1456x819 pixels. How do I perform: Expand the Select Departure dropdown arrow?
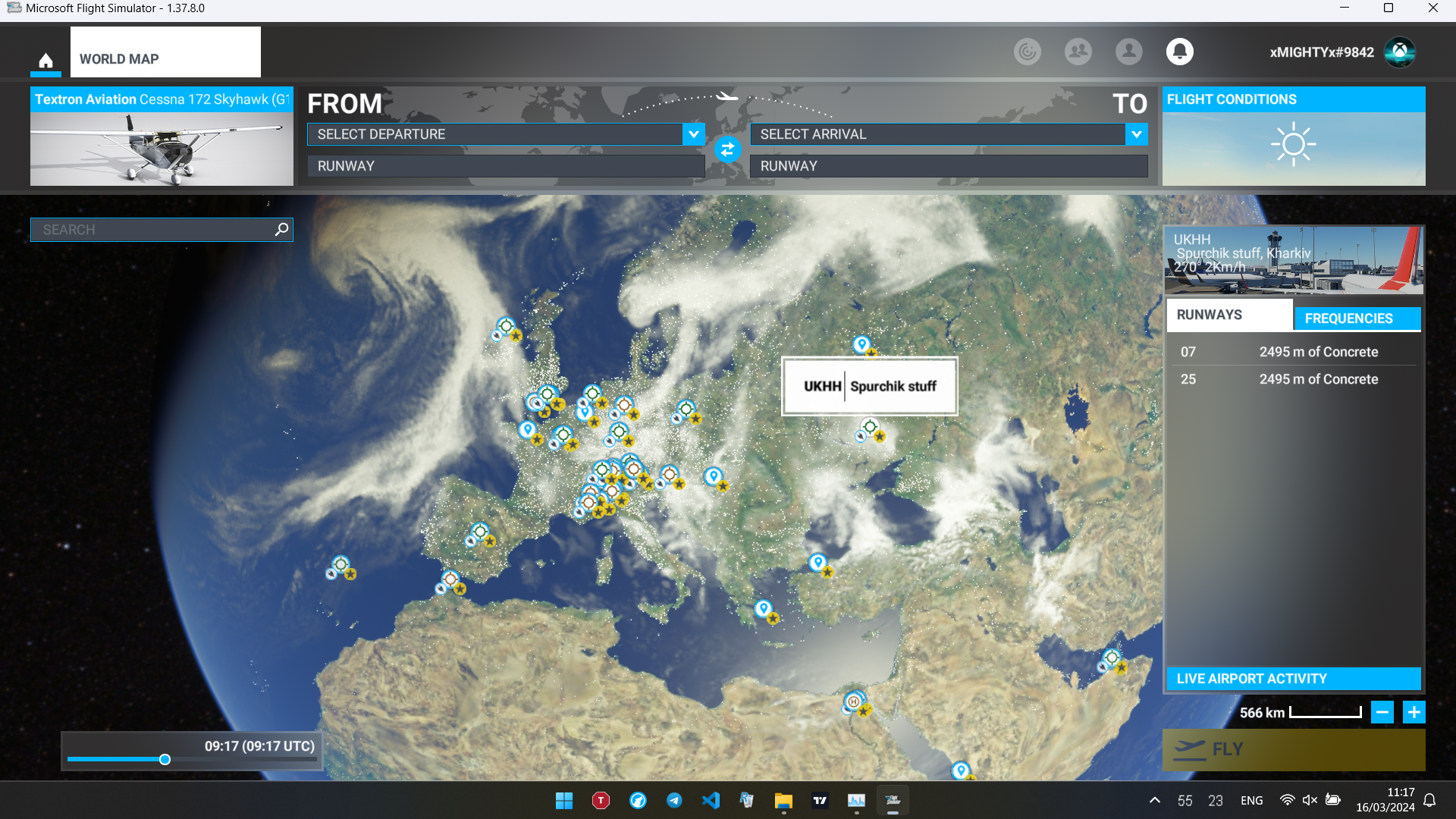(693, 134)
